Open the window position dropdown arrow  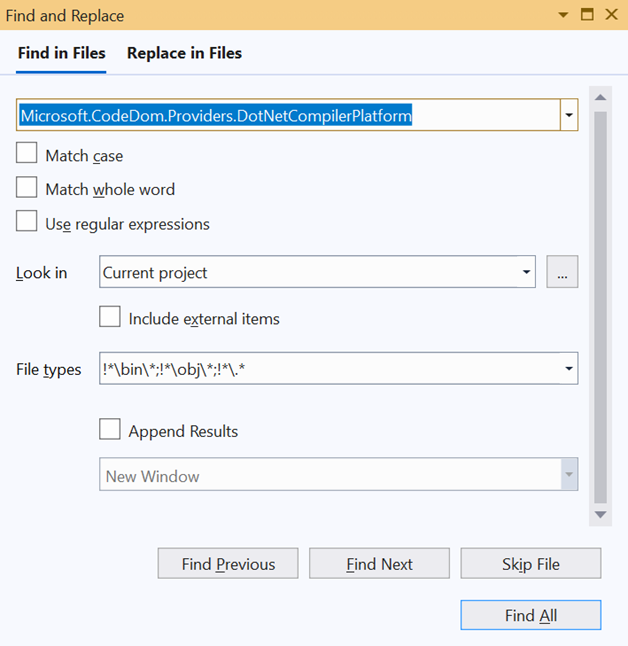click(564, 15)
